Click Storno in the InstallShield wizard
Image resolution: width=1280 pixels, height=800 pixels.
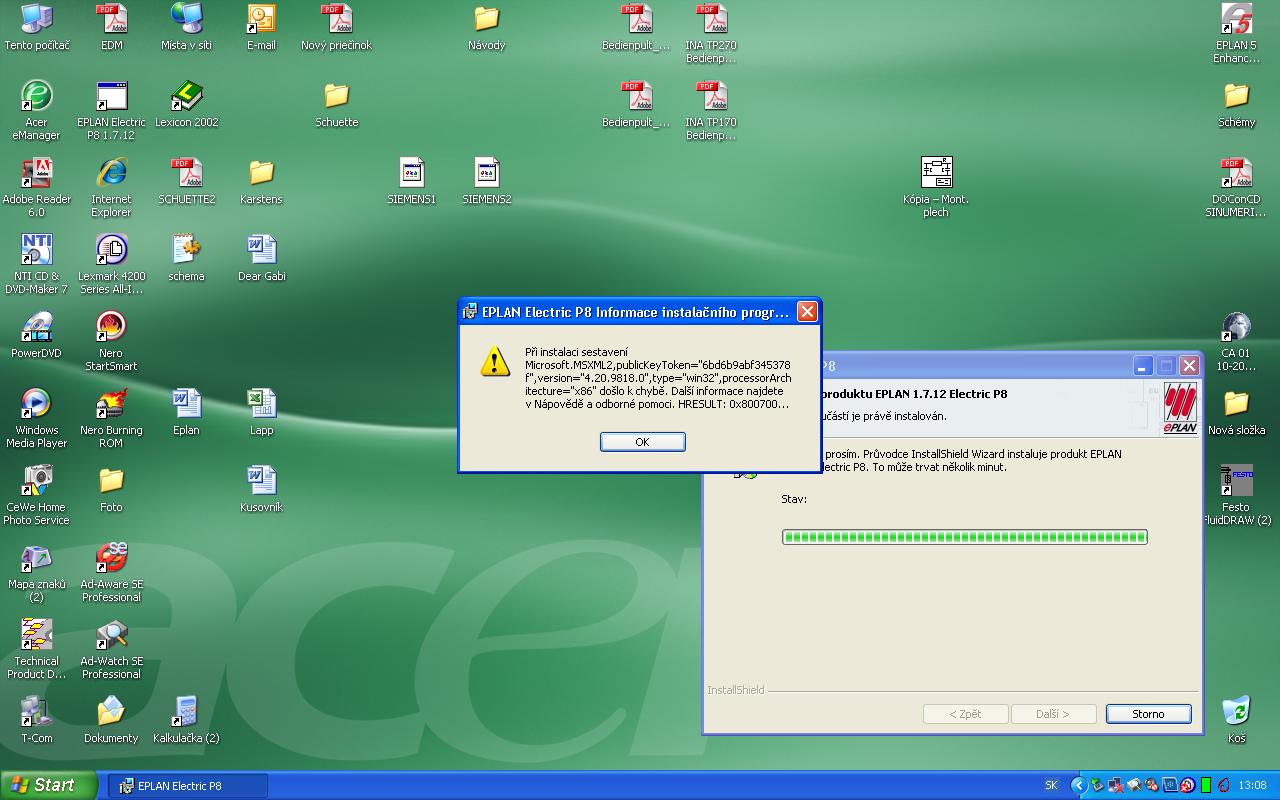tap(1148, 714)
